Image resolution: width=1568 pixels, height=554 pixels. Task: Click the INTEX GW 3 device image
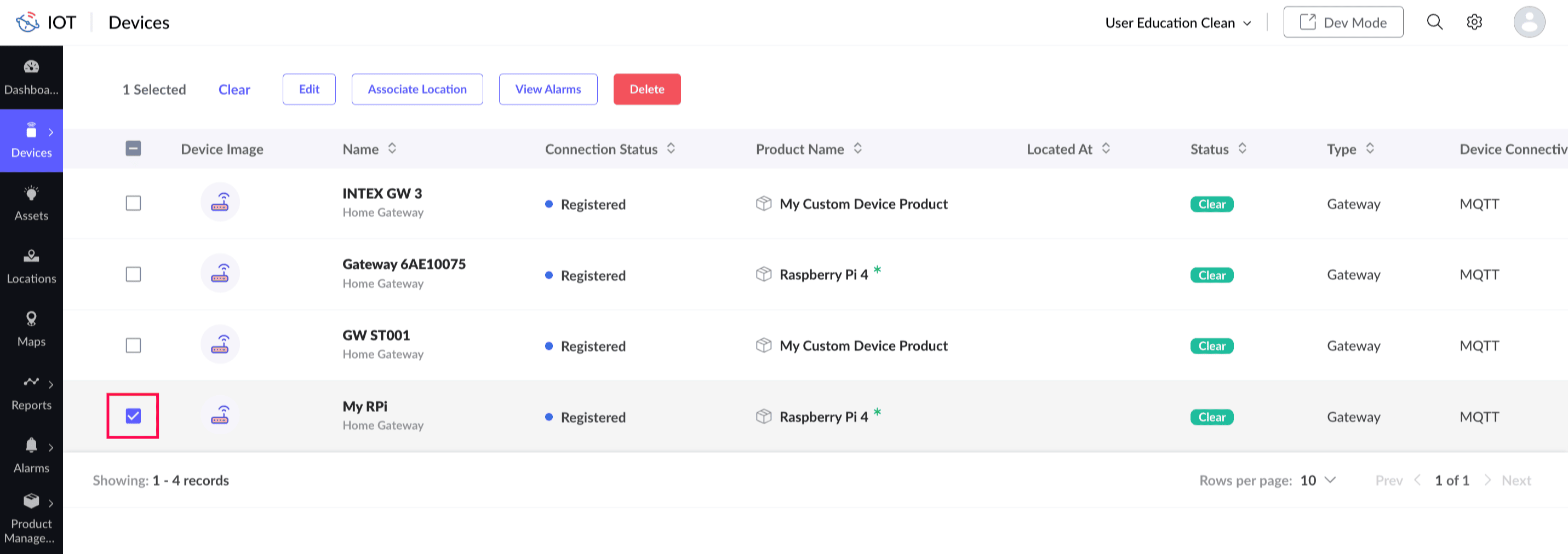[220, 203]
